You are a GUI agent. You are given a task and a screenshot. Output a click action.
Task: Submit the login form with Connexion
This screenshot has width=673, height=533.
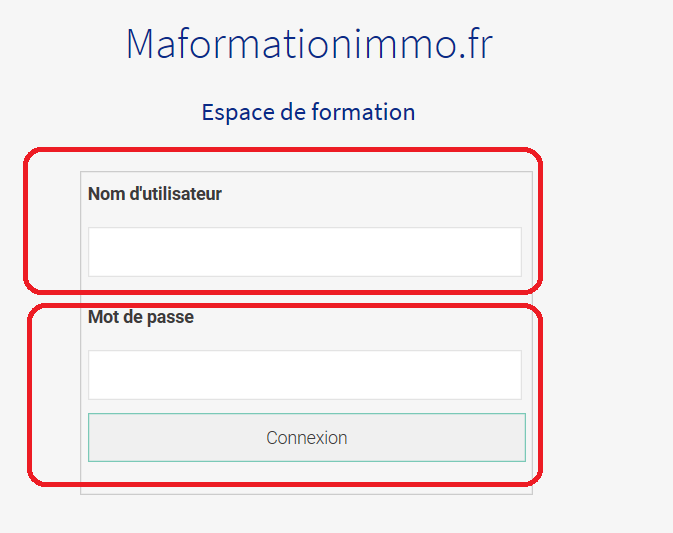(x=306, y=437)
